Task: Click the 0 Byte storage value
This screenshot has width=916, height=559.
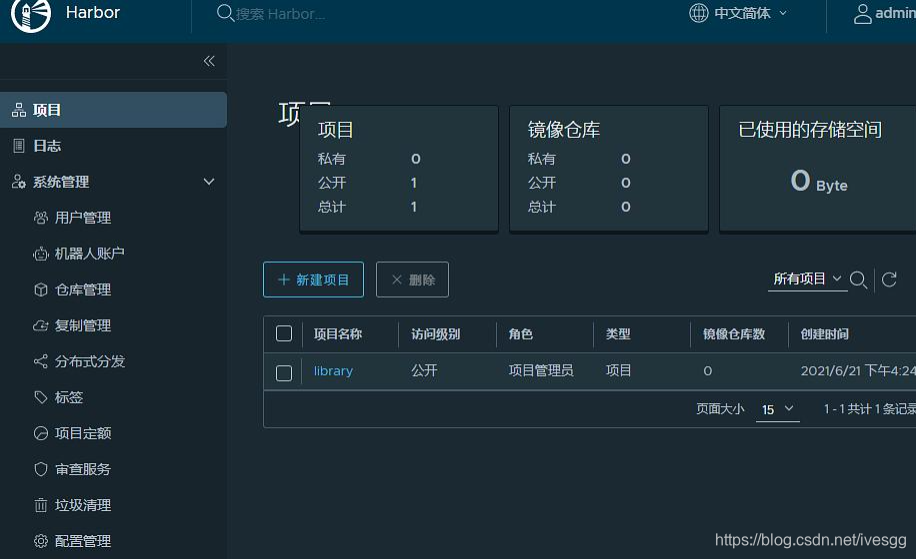Action: (819, 181)
